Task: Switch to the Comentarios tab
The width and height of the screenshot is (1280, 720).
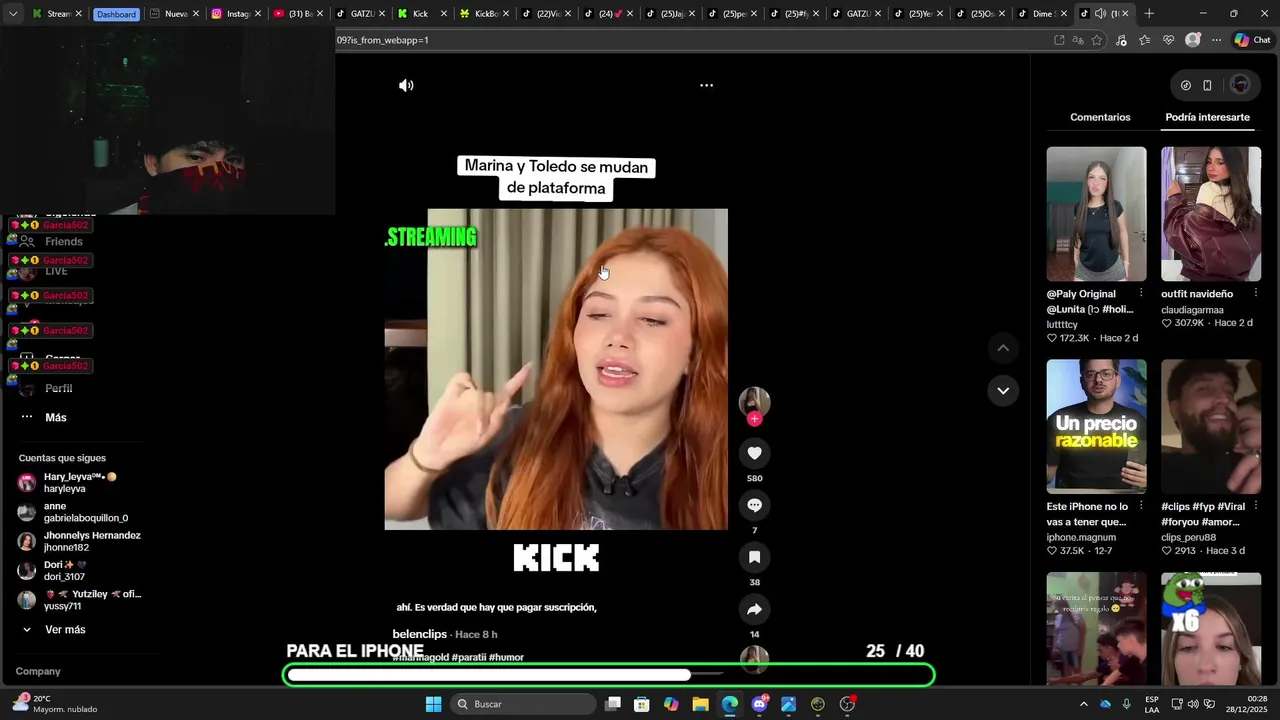Action: (1100, 117)
